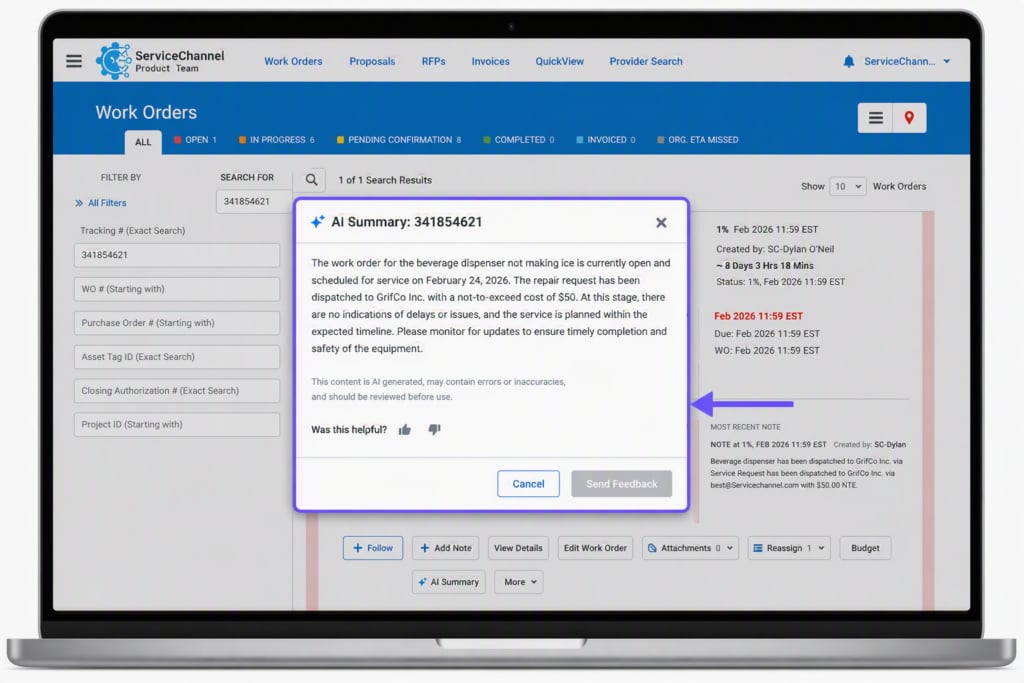Open RFPs section

click(433, 61)
